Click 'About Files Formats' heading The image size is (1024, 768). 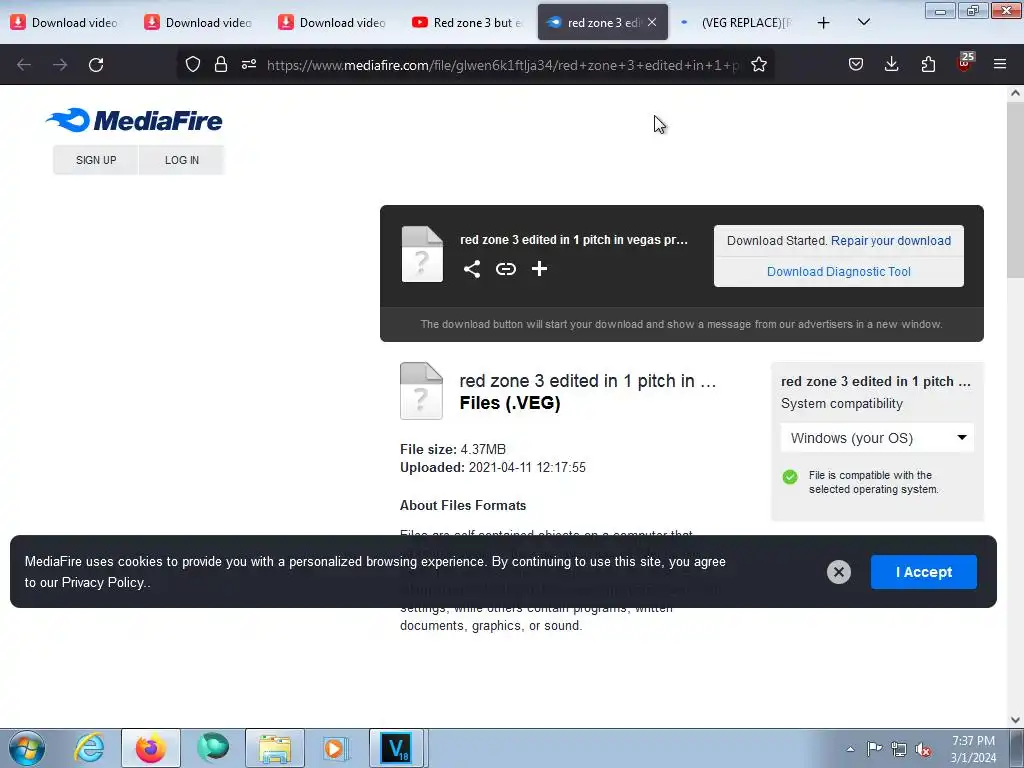coord(462,505)
